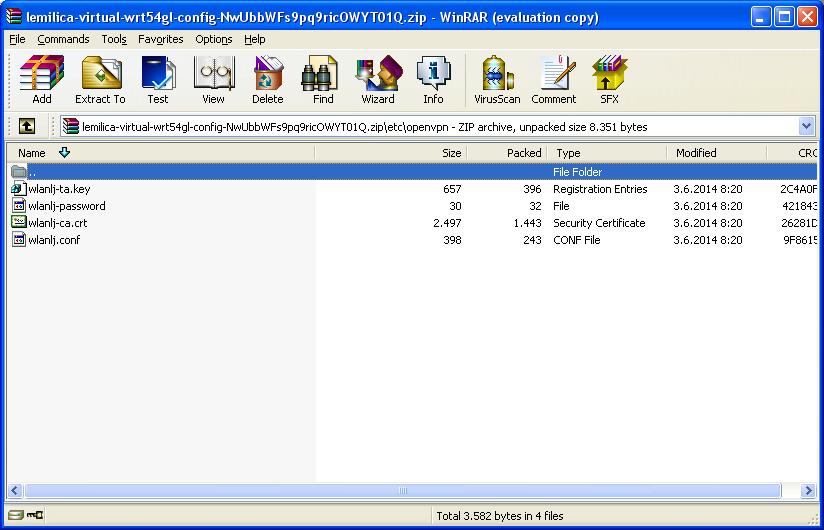824x530 pixels.
Task: Create SFX self-extracting archive
Action: pos(609,80)
